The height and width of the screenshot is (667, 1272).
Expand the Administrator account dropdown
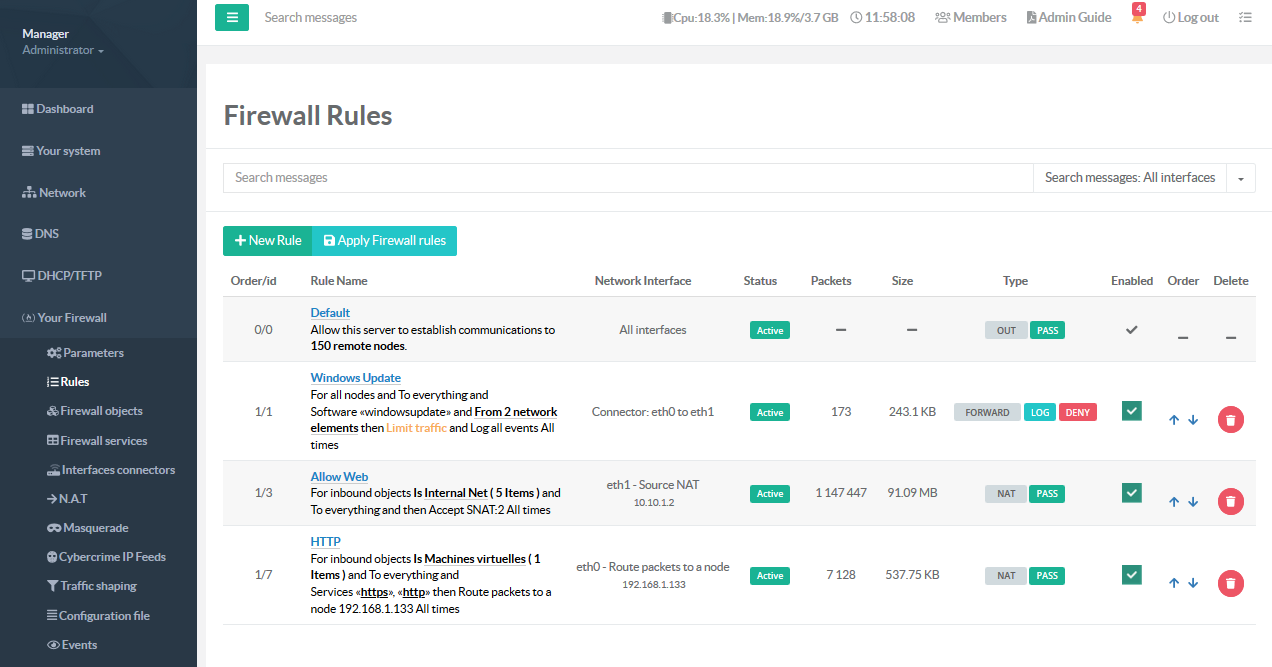coord(63,50)
